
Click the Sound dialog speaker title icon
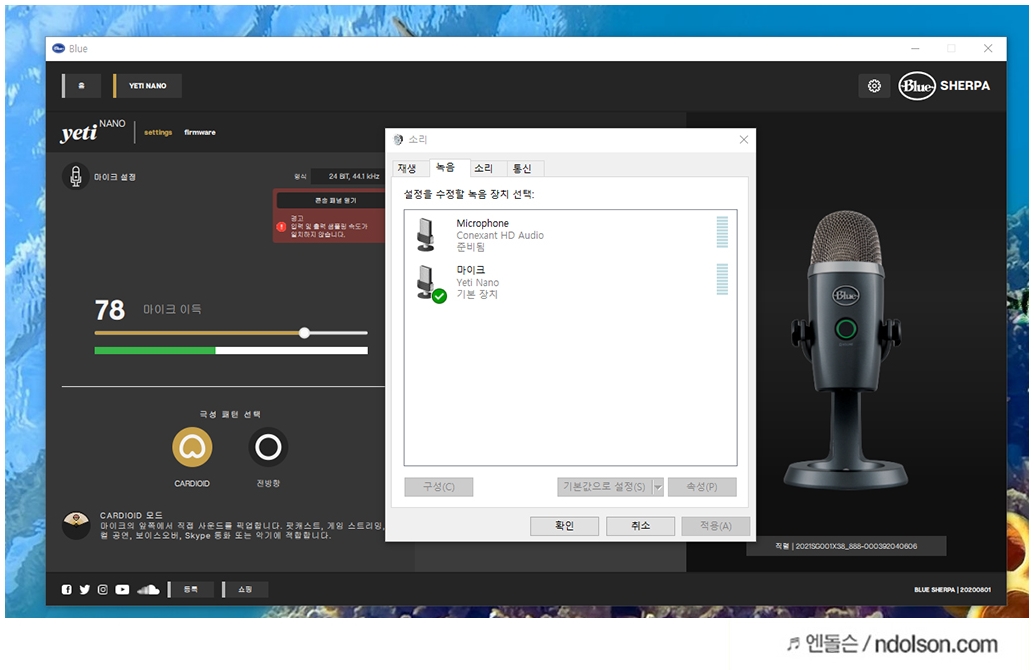point(398,140)
